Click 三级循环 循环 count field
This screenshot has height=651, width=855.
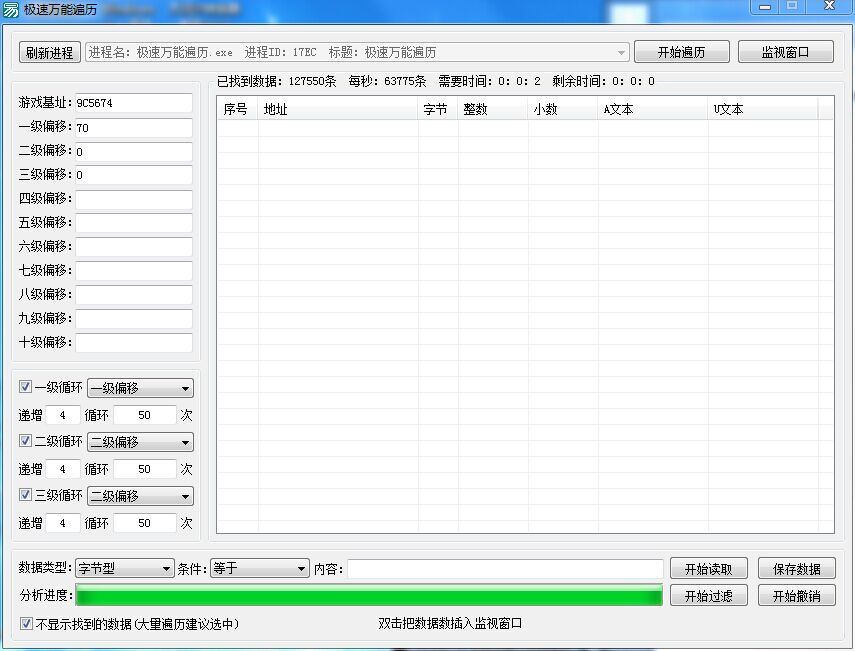click(144, 523)
